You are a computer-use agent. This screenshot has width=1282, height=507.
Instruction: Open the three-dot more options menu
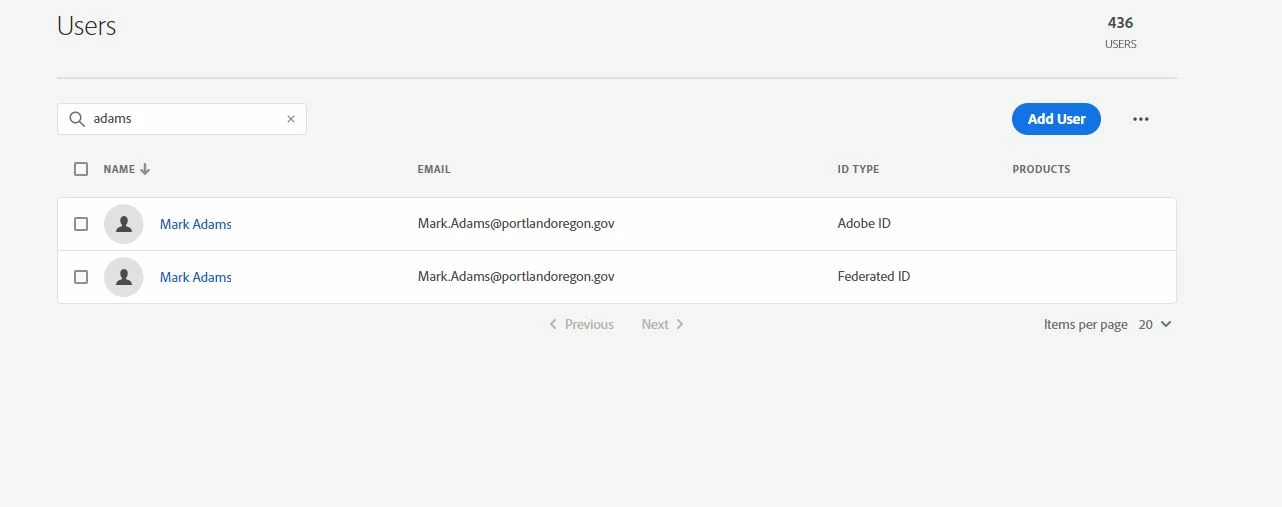(x=1141, y=119)
